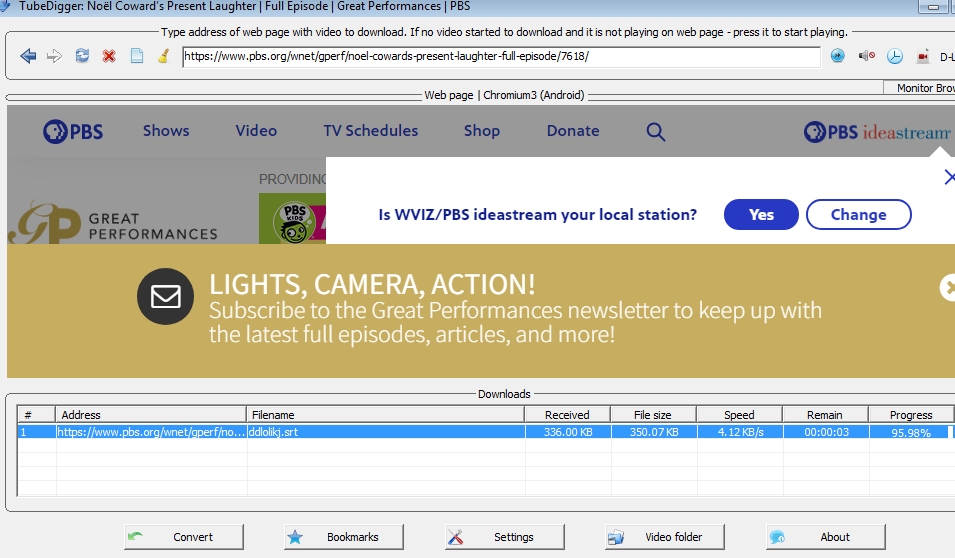
Task: Stop loading with the red X icon
Action: 109,57
